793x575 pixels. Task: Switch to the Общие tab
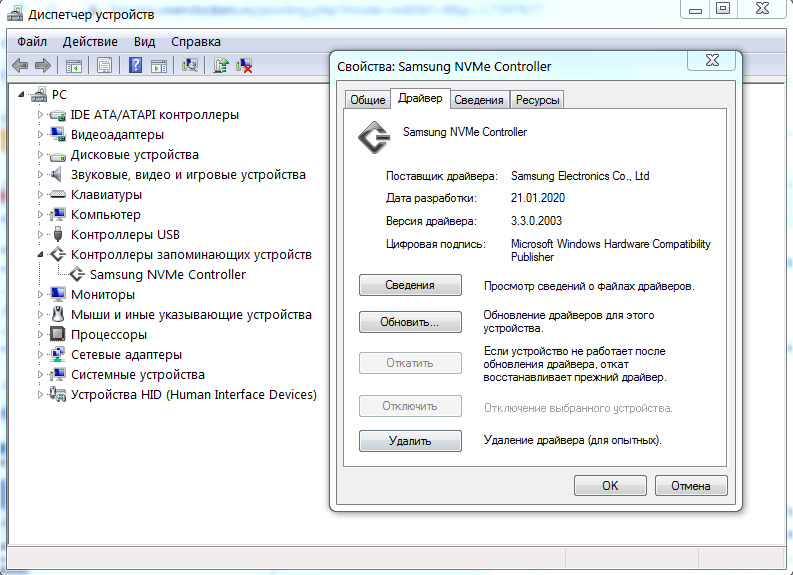[368, 100]
